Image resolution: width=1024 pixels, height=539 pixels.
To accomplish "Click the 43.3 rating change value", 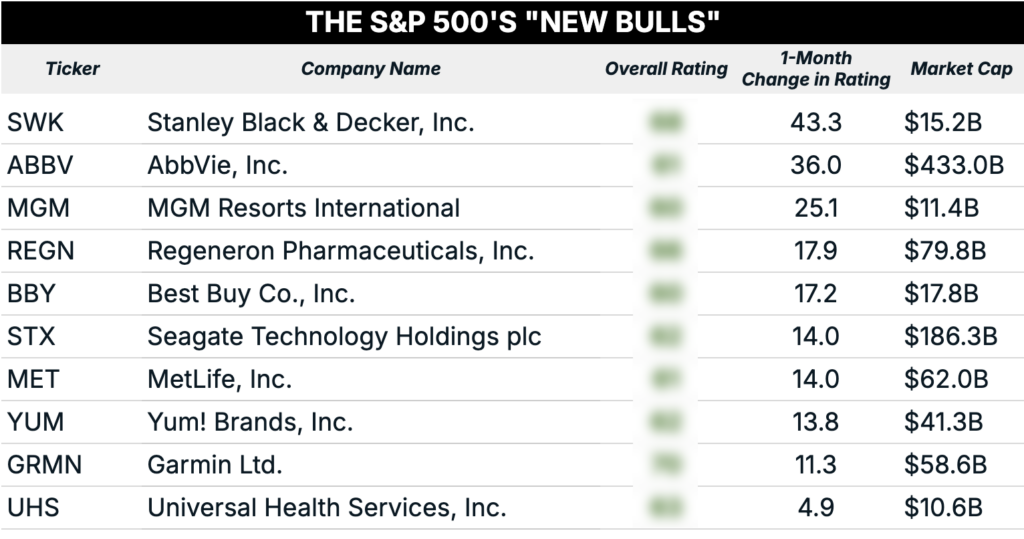I will pyautogui.click(x=816, y=122).
